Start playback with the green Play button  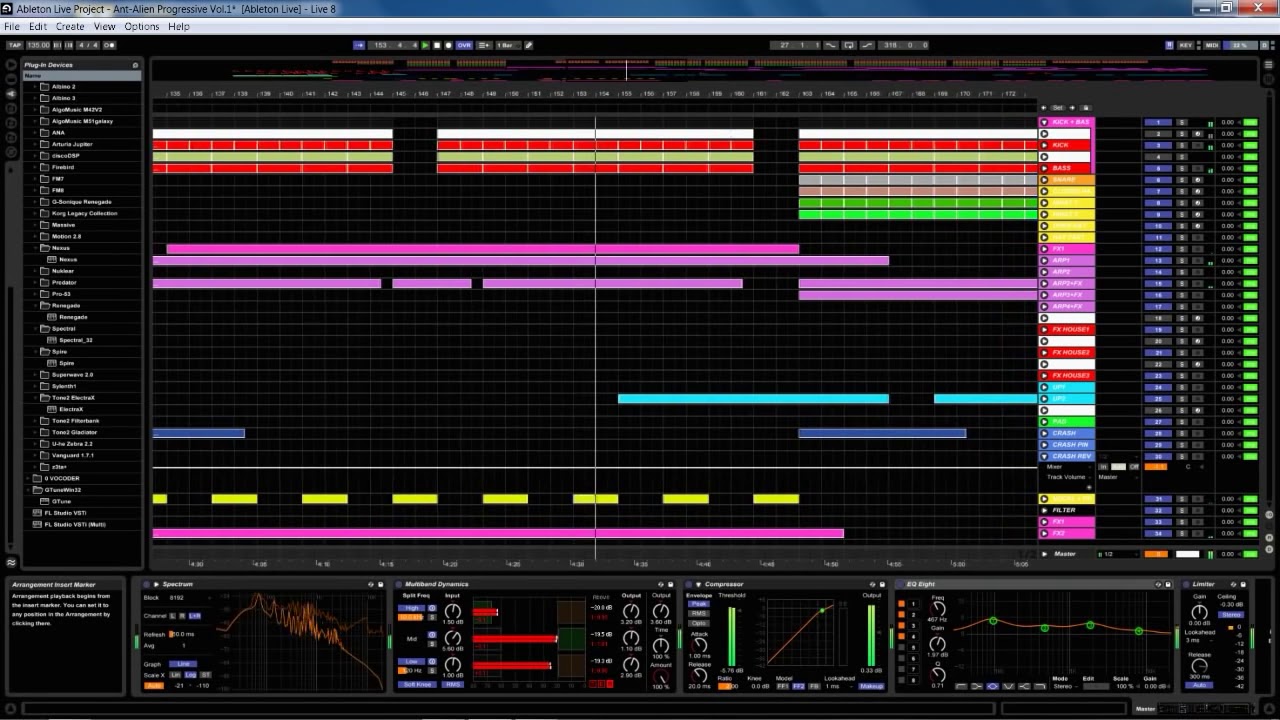[x=425, y=45]
